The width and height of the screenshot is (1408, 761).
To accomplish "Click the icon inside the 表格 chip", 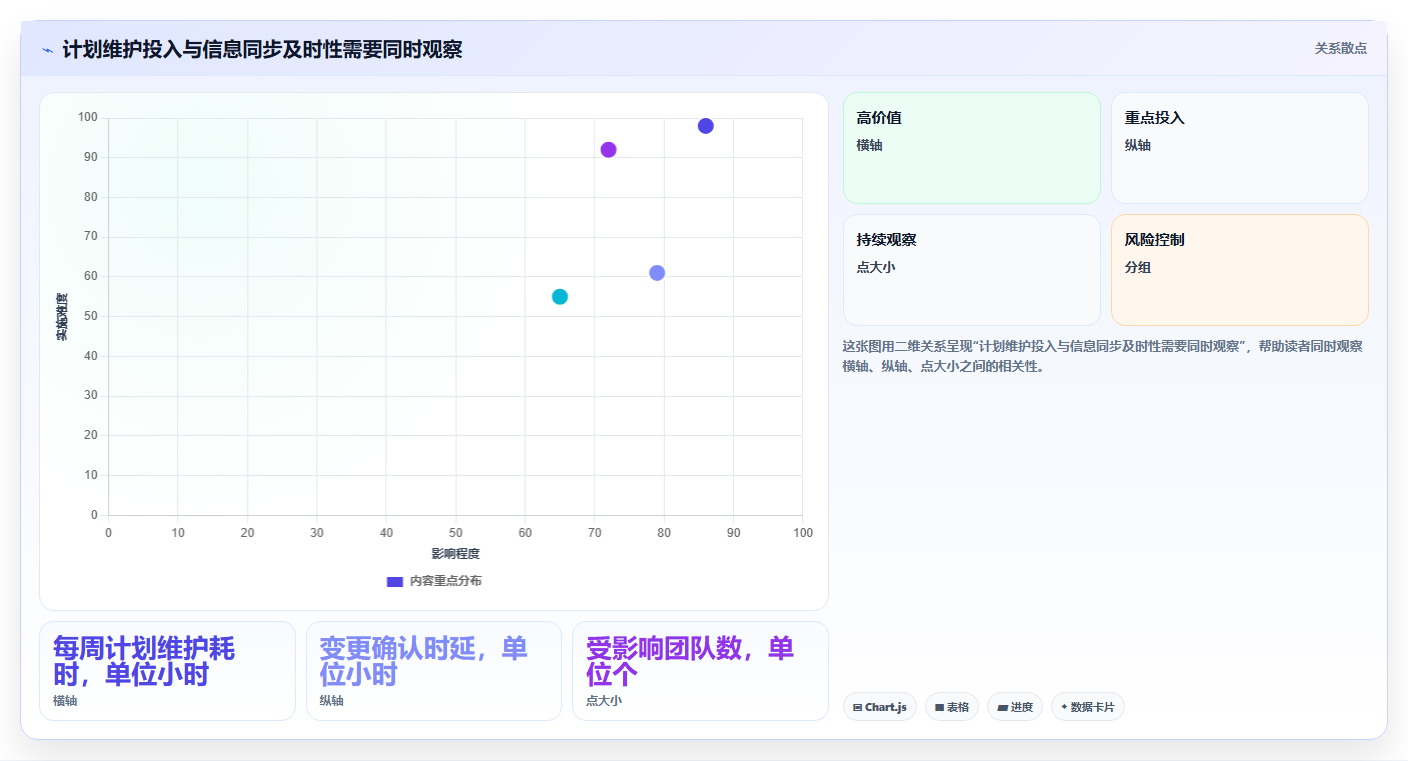I will [x=940, y=708].
